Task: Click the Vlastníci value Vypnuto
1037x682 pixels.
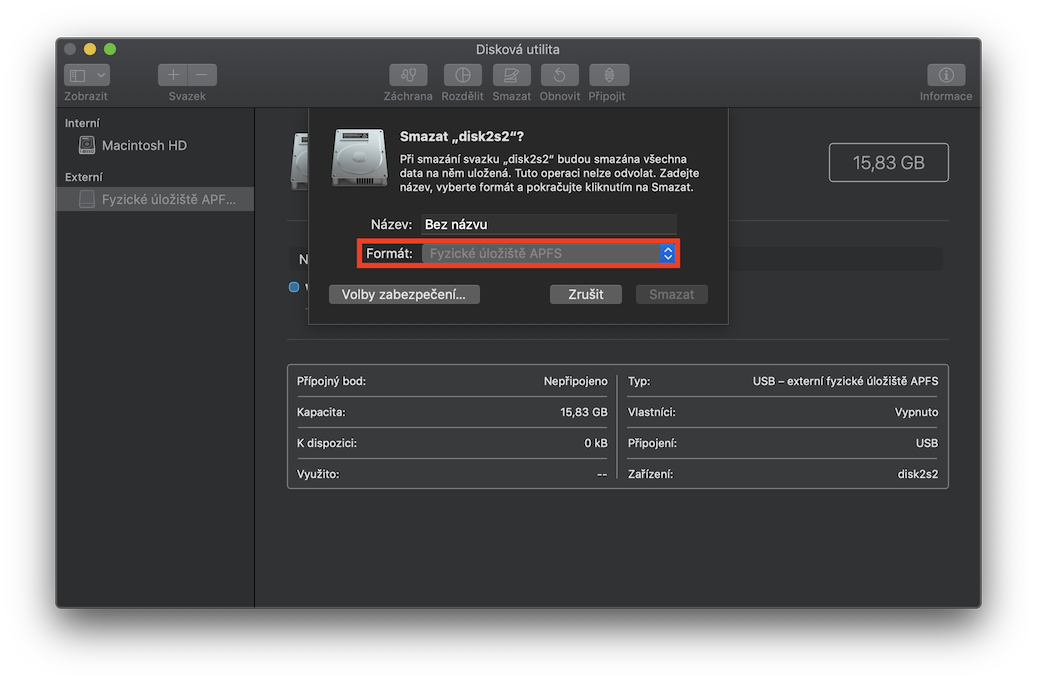Action: coord(916,412)
